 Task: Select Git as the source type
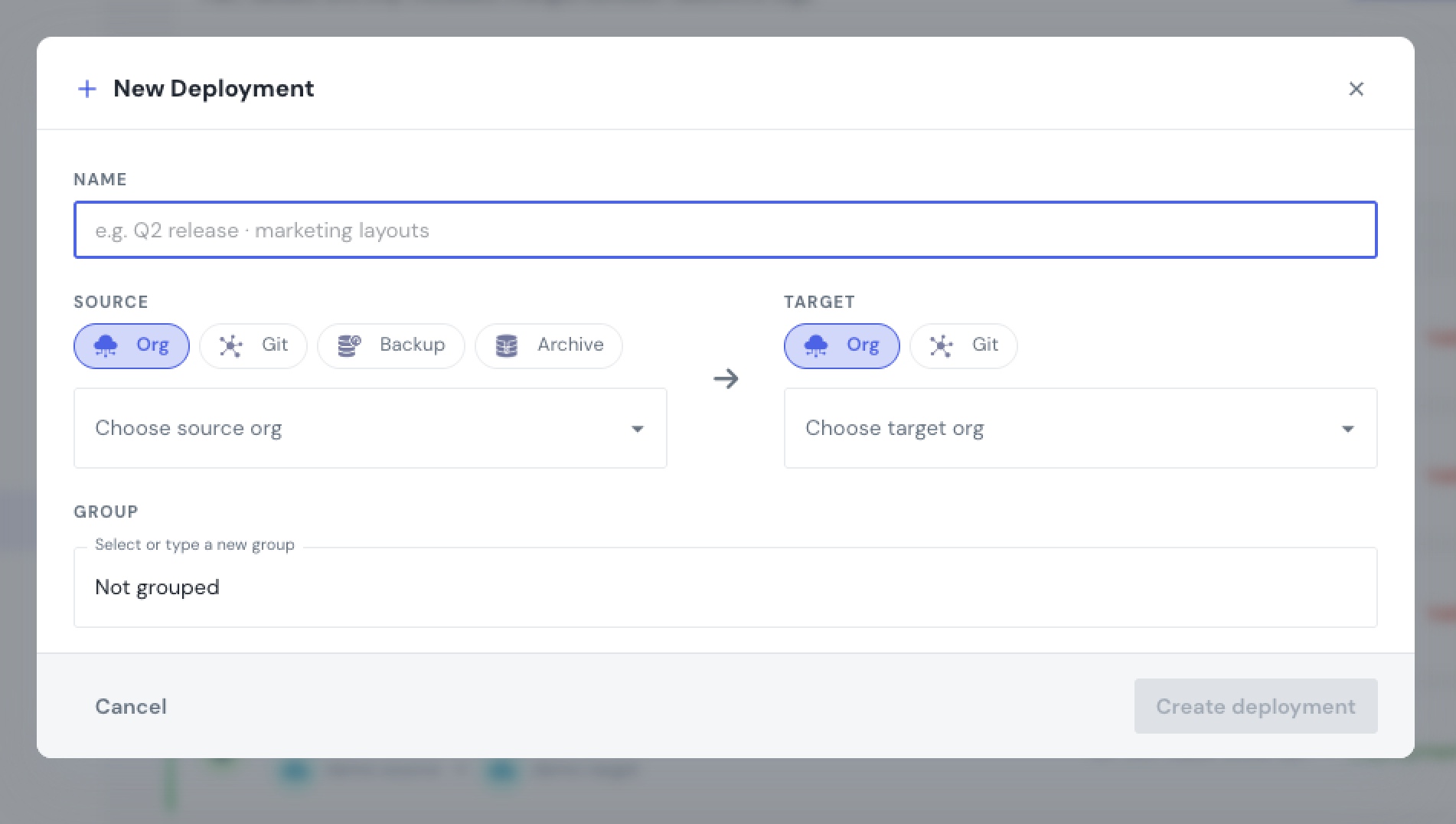click(253, 345)
